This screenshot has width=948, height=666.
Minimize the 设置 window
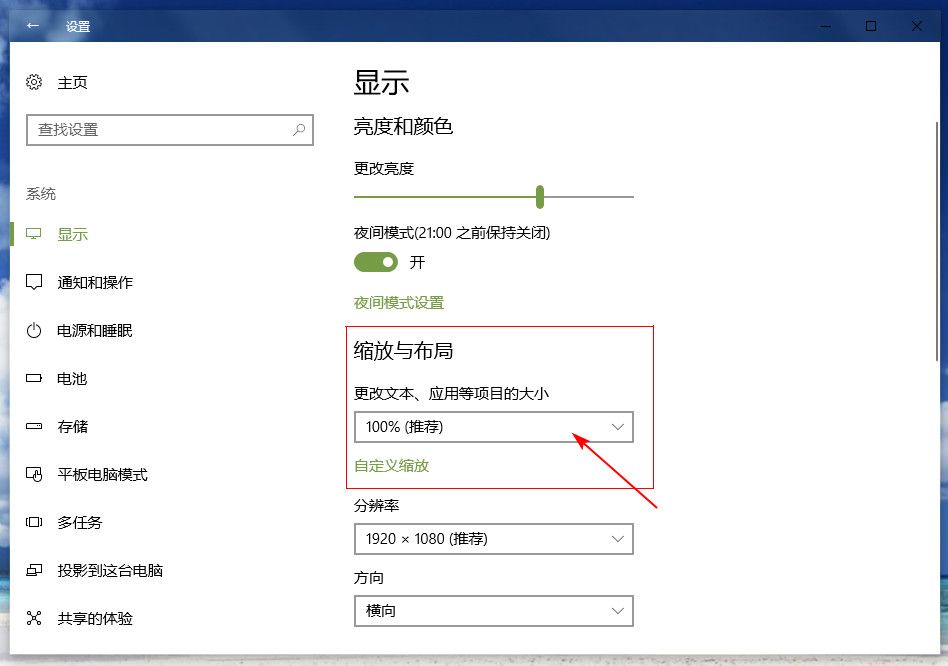826,26
